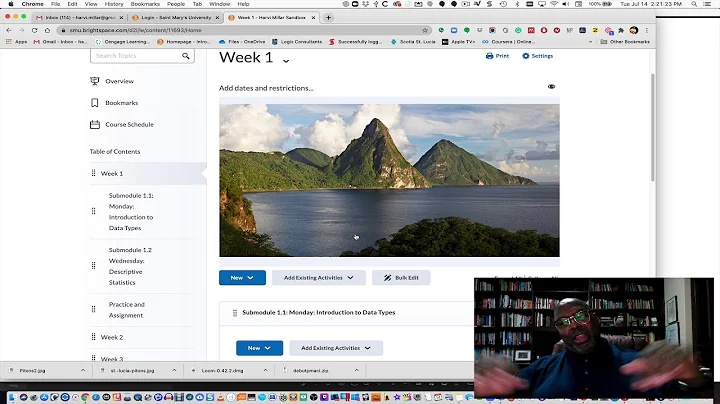Click drag handle beside Week 2
Image resolution: width=720 pixels, height=404 pixels.
pyautogui.click(x=93, y=337)
